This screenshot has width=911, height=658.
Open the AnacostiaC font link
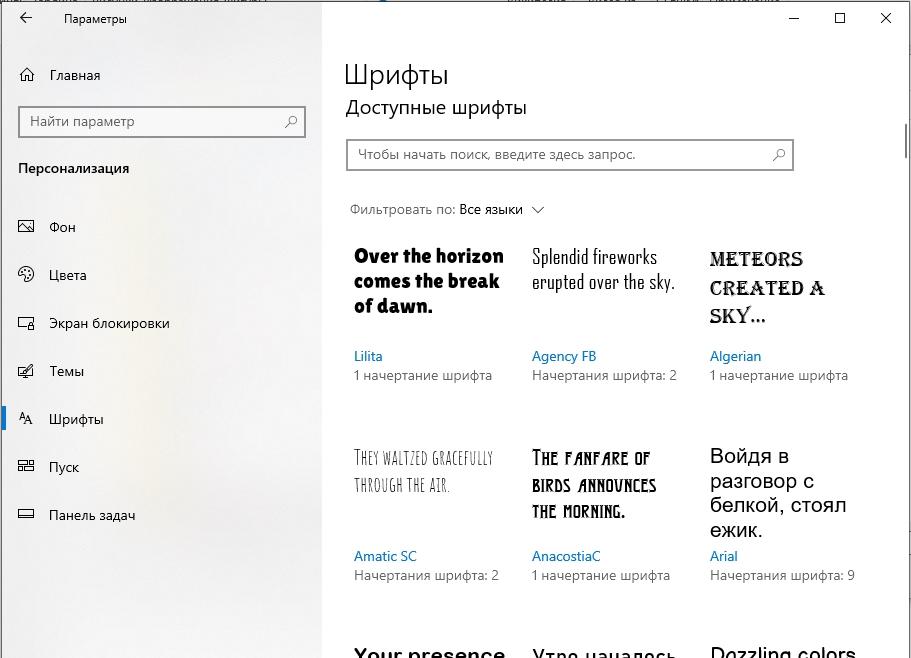pos(565,556)
